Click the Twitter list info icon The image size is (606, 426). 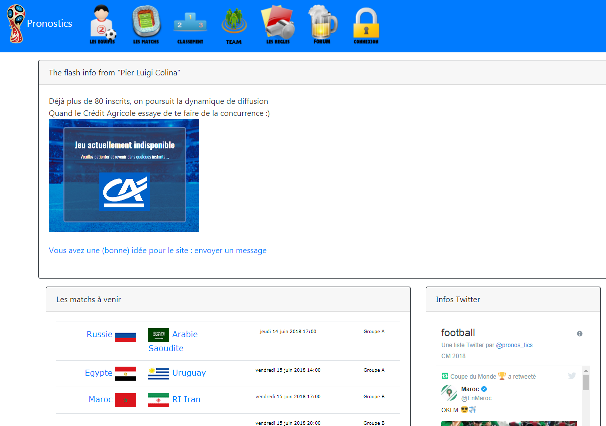pyautogui.click(x=579, y=334)
